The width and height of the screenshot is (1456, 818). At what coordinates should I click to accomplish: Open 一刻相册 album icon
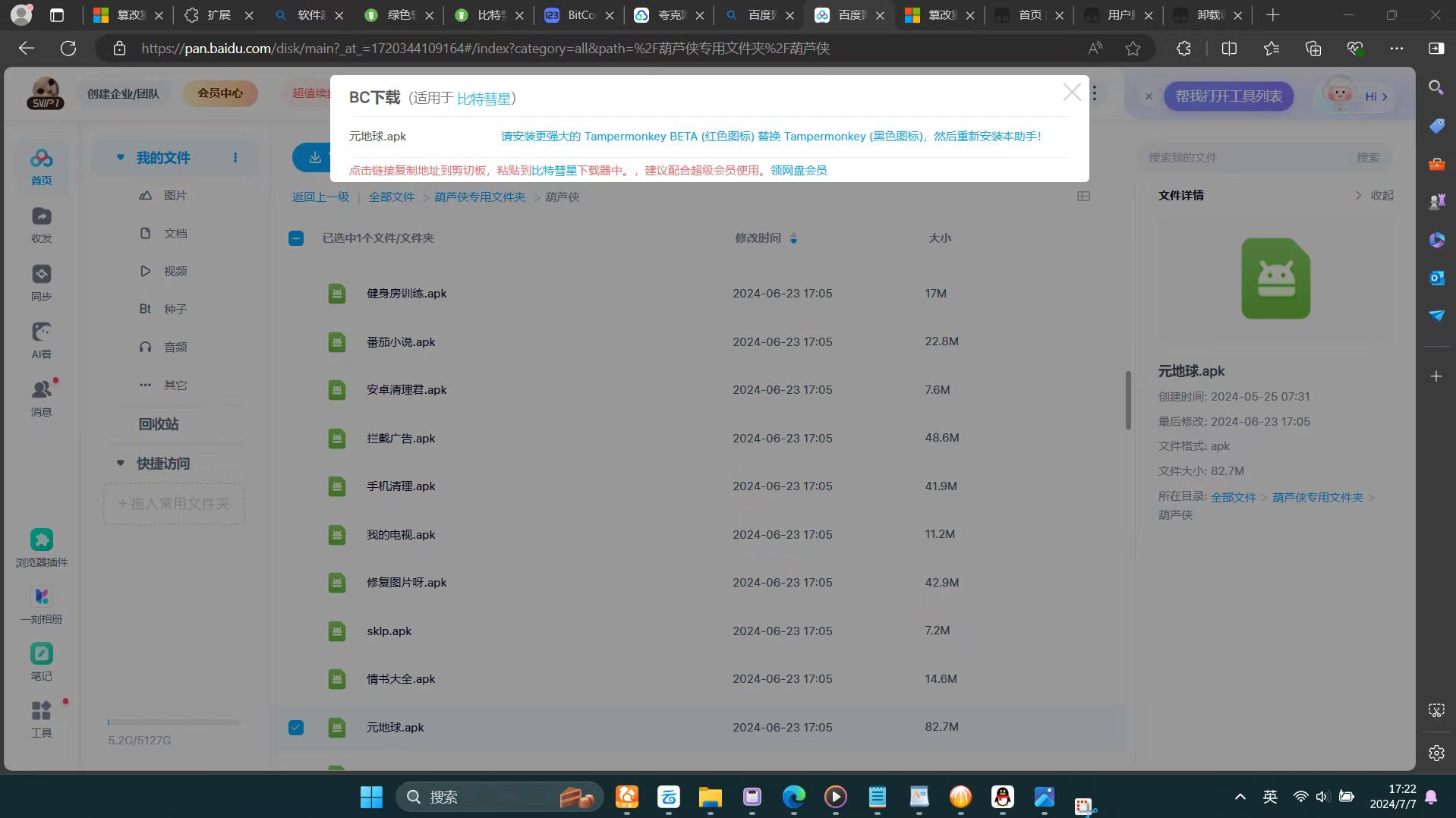(x=41, y=605)
